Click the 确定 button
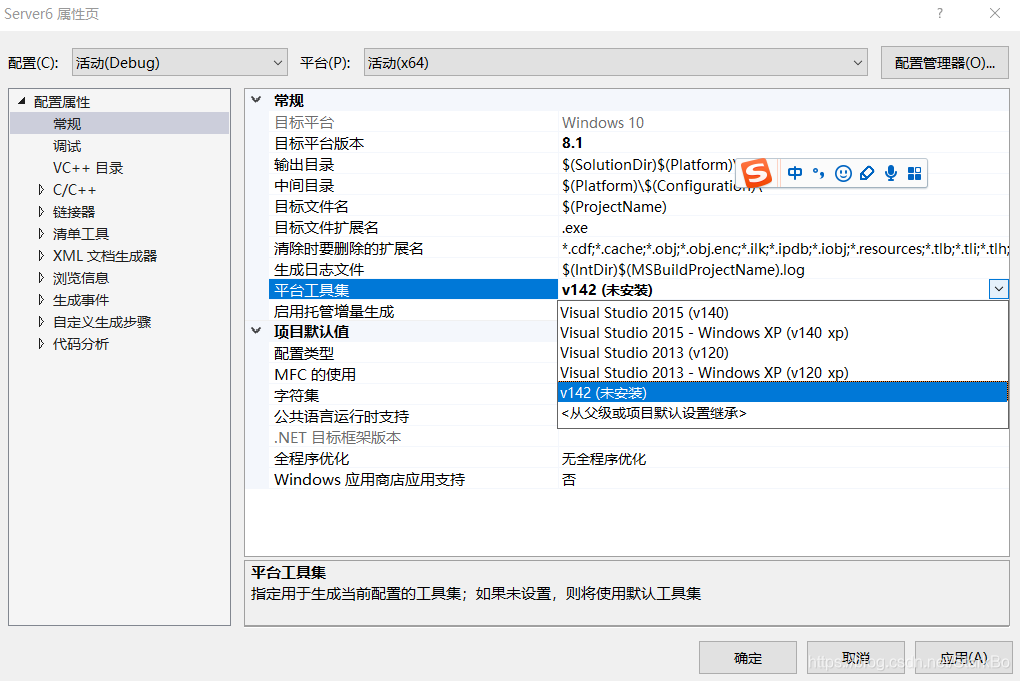The image size is (1020, 681). tap(747, 658)
